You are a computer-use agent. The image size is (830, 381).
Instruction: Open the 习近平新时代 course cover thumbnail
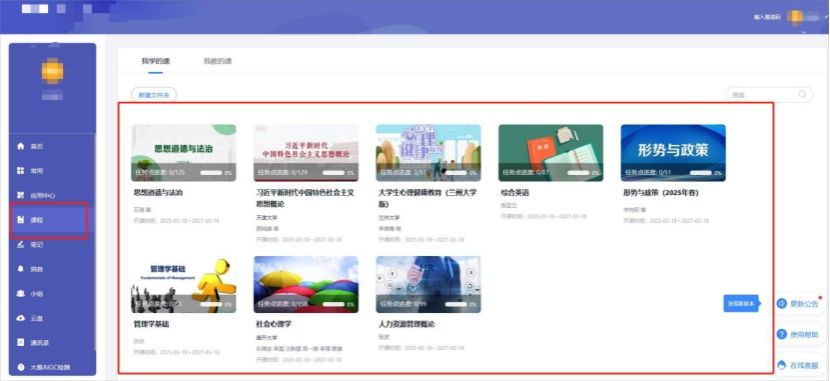[306, 153]
